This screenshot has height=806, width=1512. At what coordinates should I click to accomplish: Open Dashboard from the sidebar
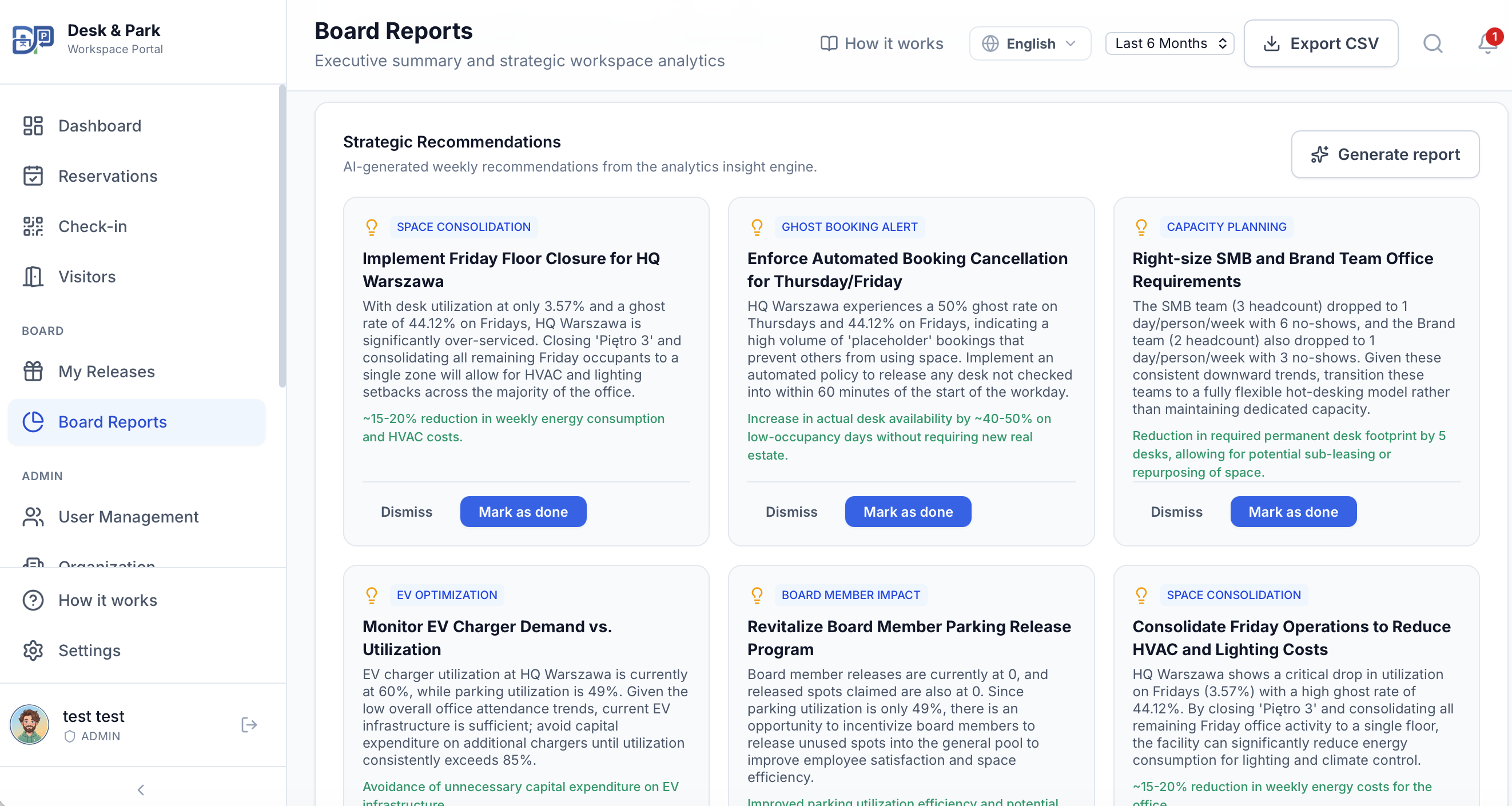coord(136,126)
